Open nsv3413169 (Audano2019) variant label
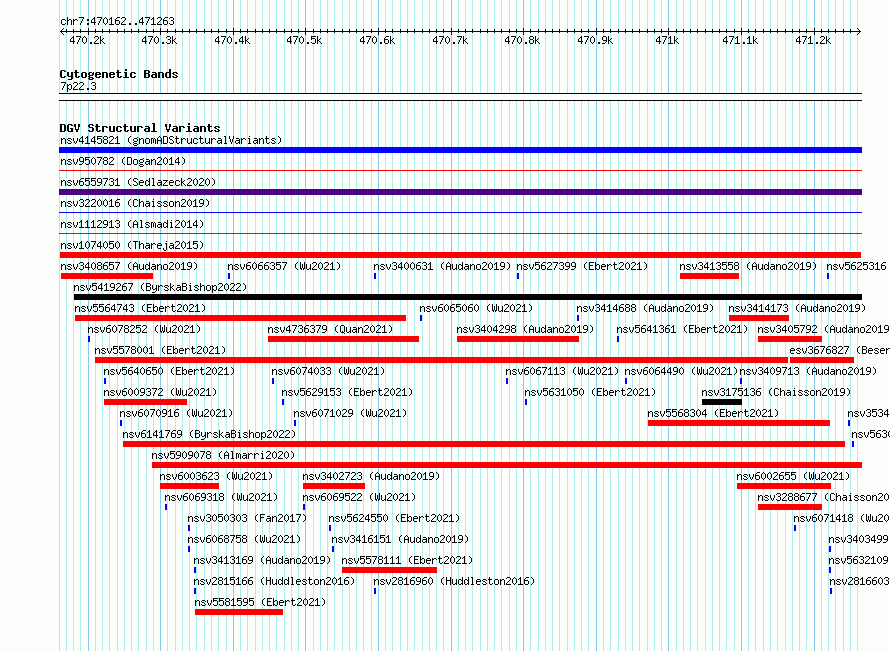The width and height of the screenshot is (890, 651). click(x=262, y=560)
